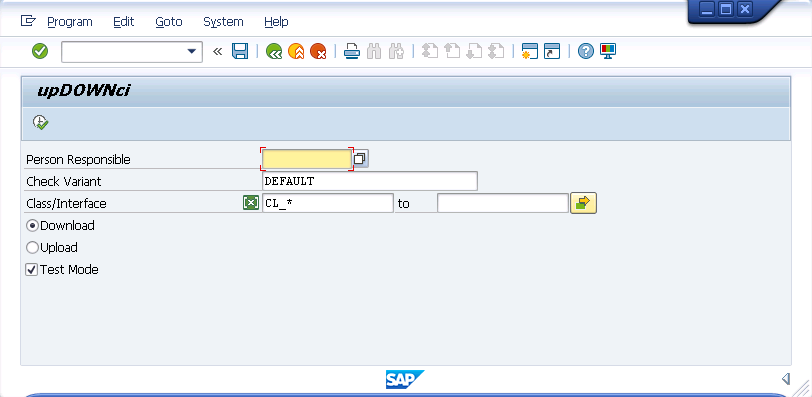Click the green Enter checkmark icon

click(x=40, y=51)
